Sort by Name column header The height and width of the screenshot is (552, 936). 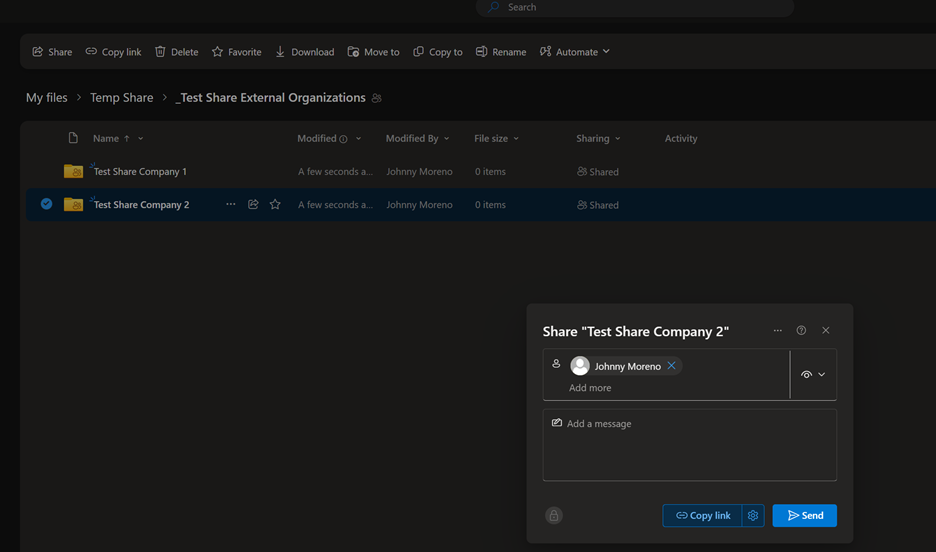(x=106, y=138)
